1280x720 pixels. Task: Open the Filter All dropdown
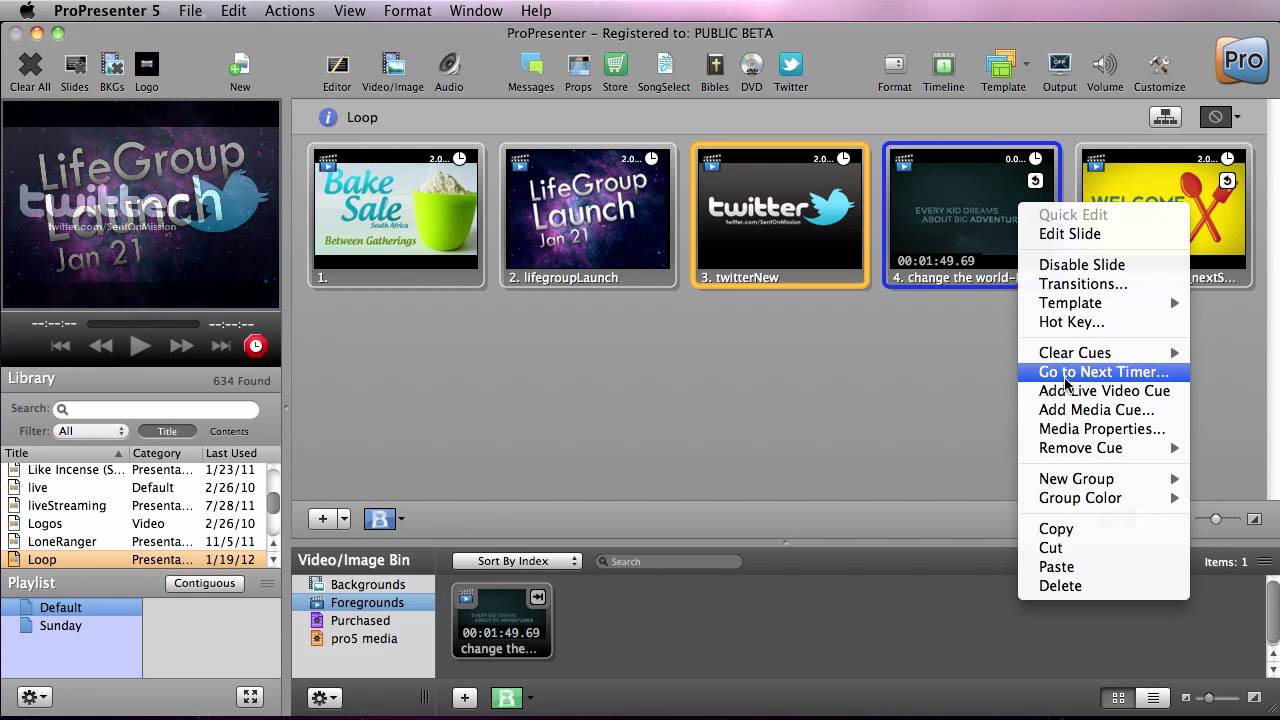(91, 431)
